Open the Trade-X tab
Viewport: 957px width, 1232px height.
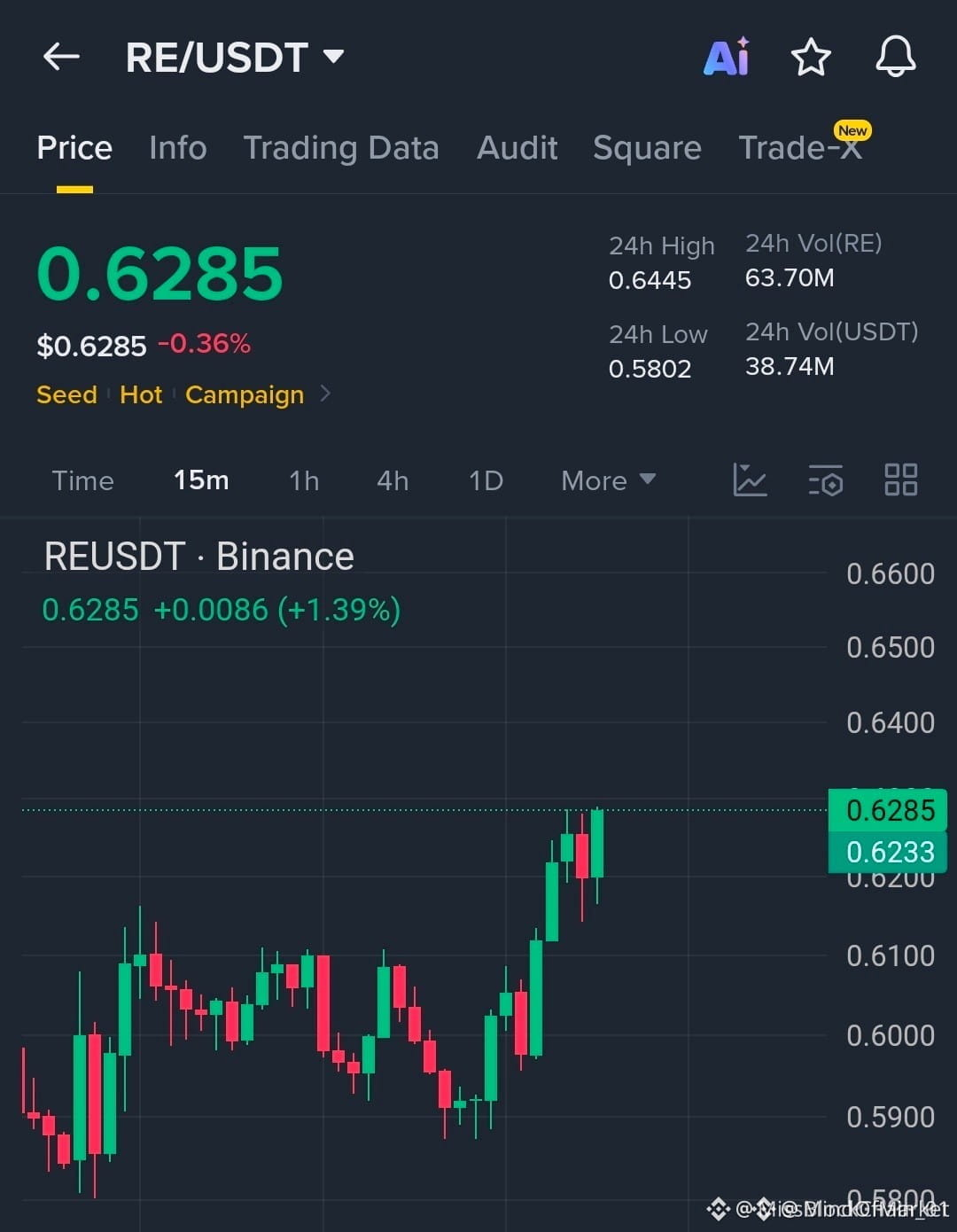(x=801, y=147)
